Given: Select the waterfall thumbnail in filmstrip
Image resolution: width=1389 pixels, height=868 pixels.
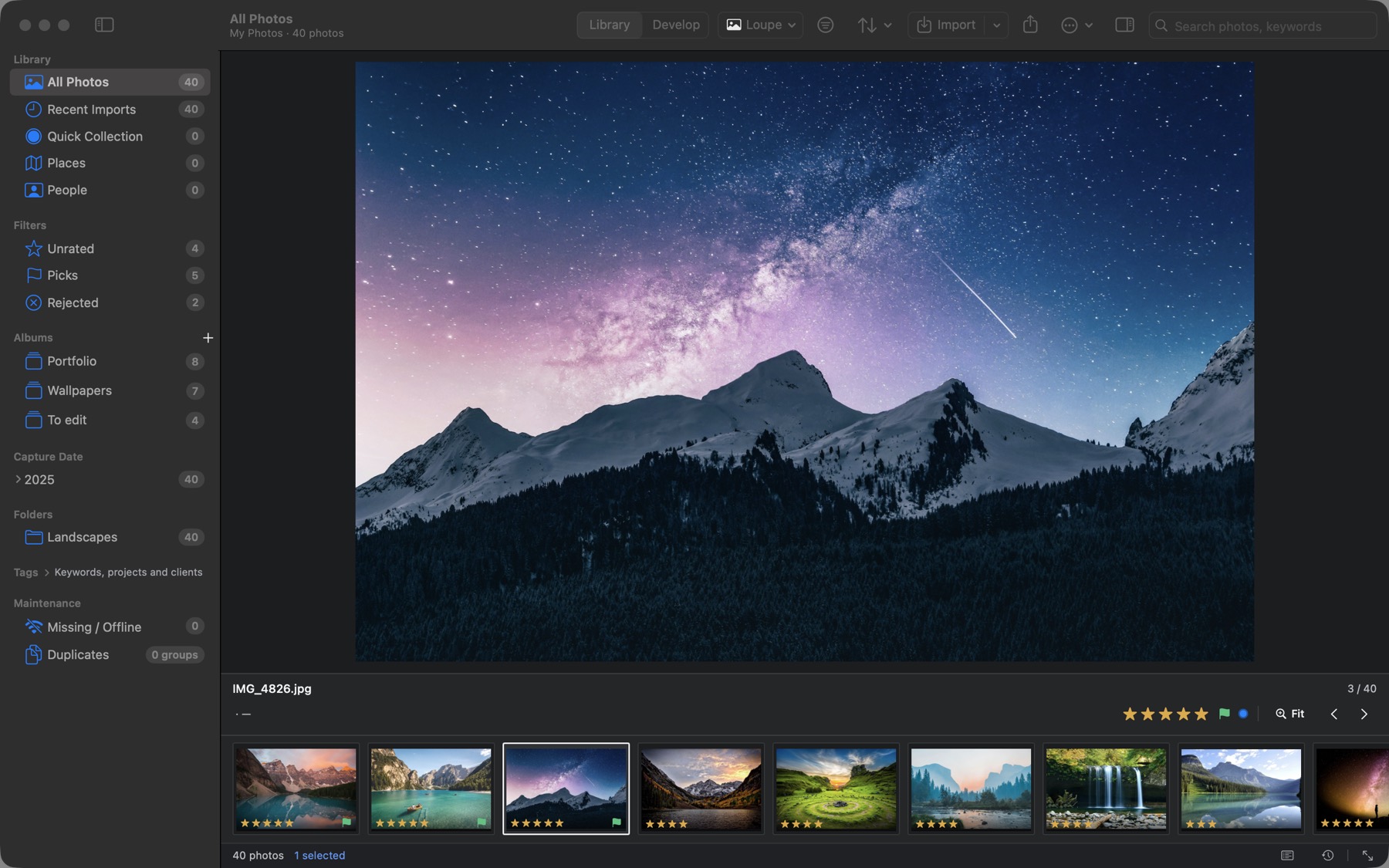Looking at the screenshot, I should 1106,789.
